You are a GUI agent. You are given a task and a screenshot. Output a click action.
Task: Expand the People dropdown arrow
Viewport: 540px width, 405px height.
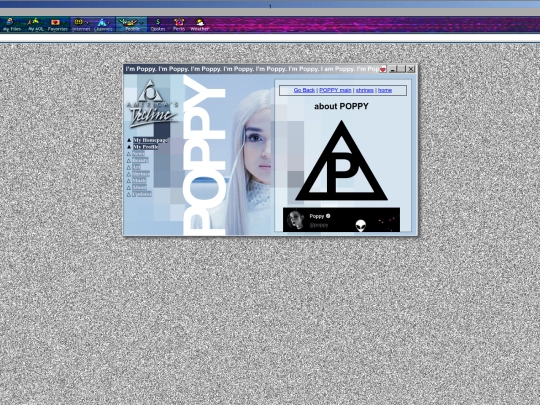(x=142, y=23)
